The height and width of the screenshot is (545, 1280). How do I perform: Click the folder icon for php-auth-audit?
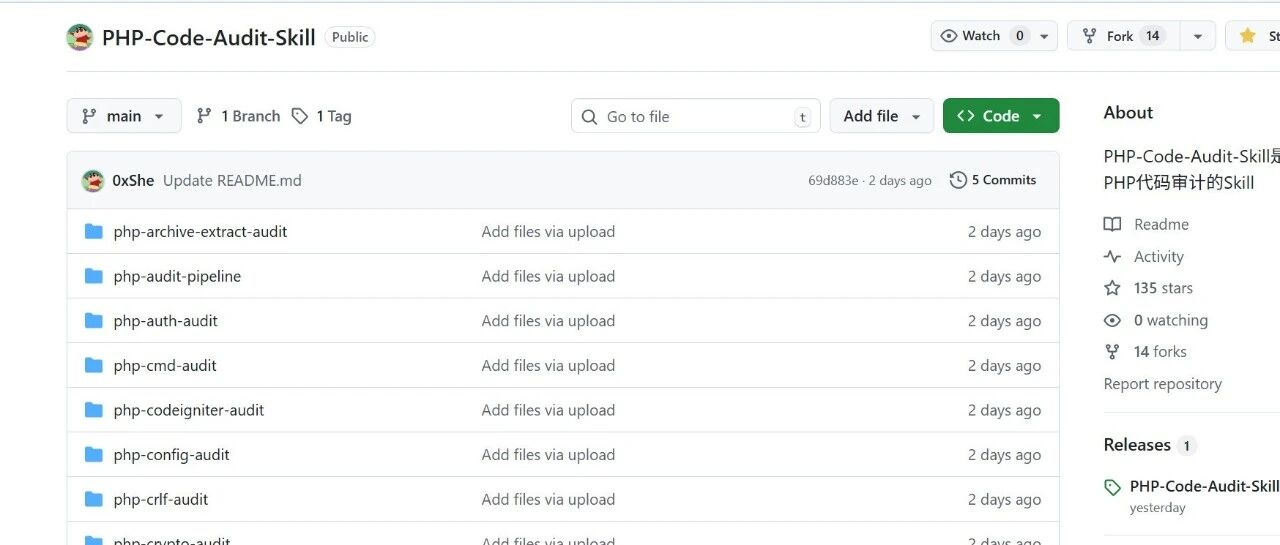coord(94,321)
